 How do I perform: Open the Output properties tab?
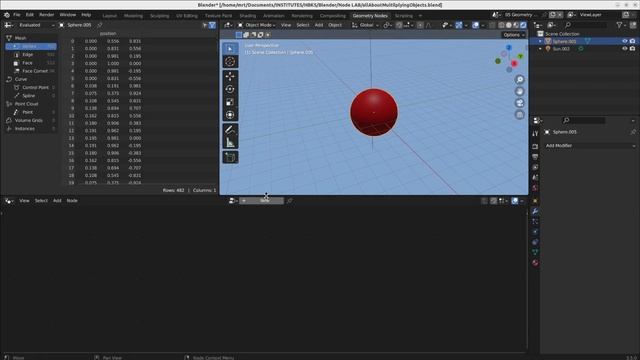pos(535,157)
